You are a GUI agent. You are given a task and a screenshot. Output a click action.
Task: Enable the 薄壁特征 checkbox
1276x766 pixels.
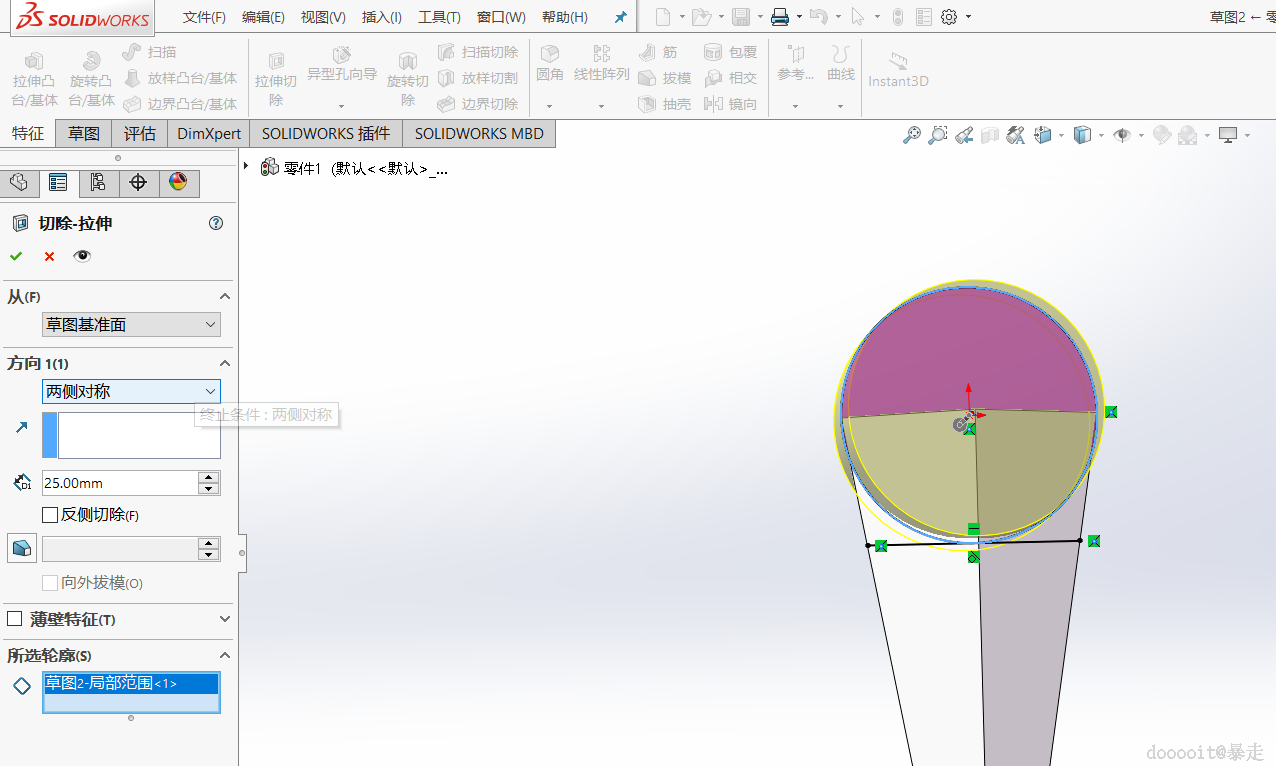point(15,619)
